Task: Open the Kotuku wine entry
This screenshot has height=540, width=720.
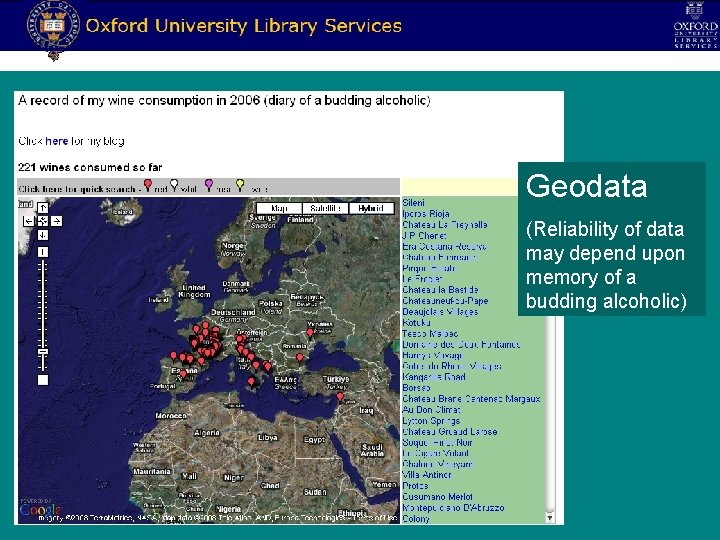Action: point(416,323)
